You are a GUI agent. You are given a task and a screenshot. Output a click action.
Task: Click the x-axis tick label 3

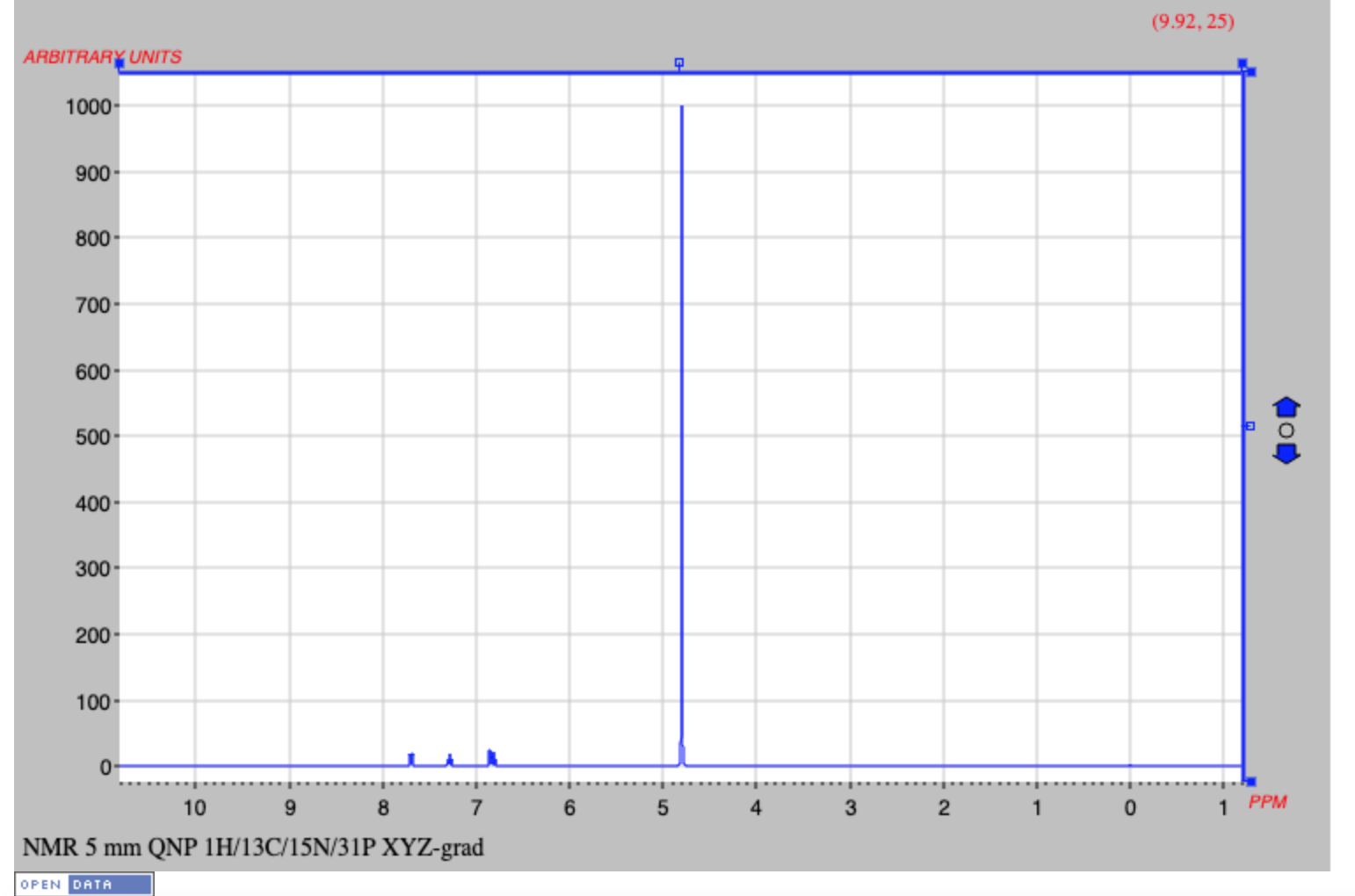(850, 808)
